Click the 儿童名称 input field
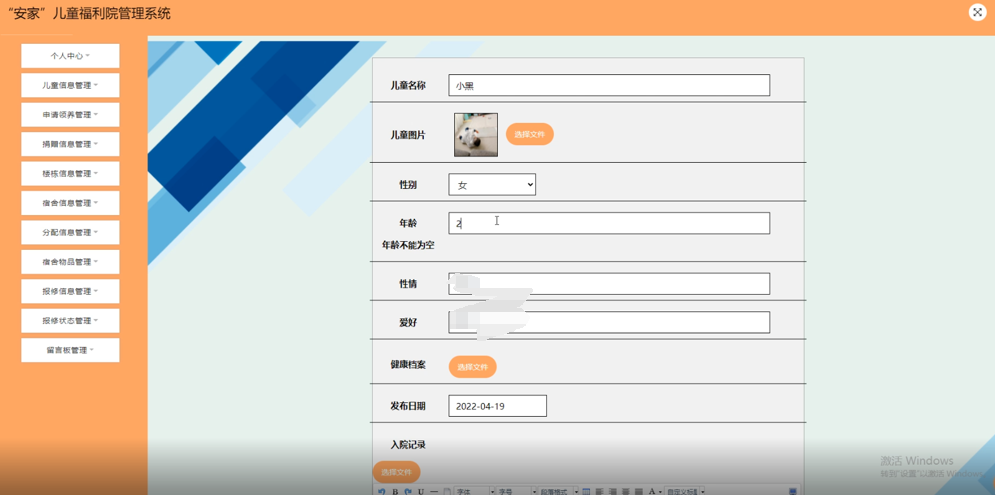 pos(609,85)
